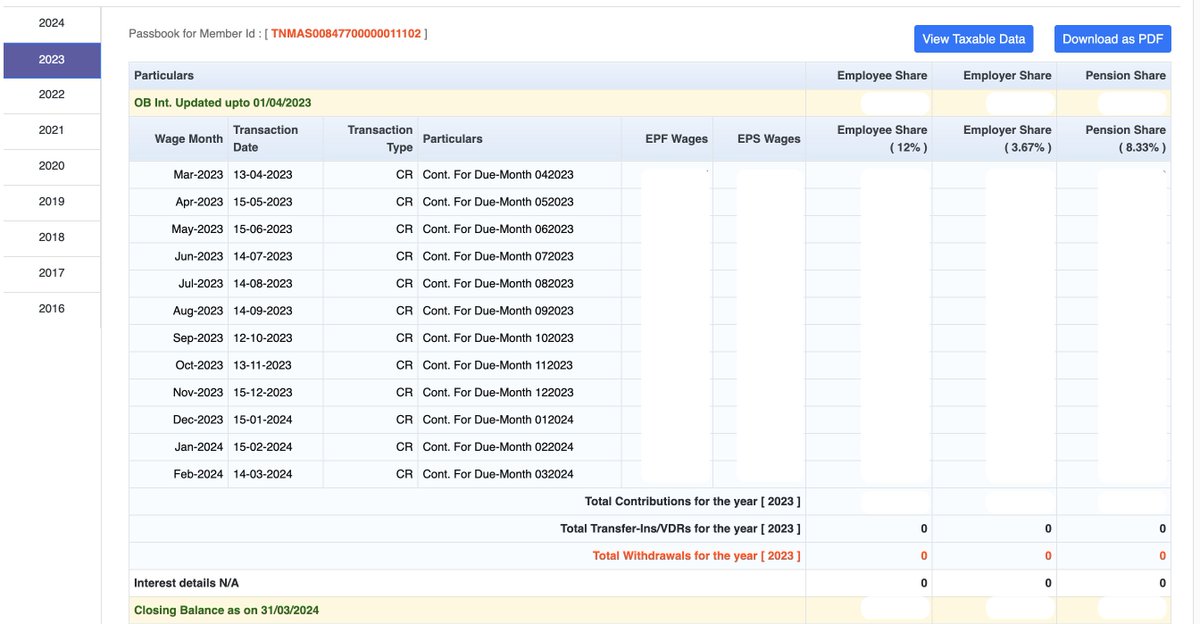The height and width of the screenshot is (624, 1200).
Task: Select the 2023 year tab
Action: [x=52, y=59]
